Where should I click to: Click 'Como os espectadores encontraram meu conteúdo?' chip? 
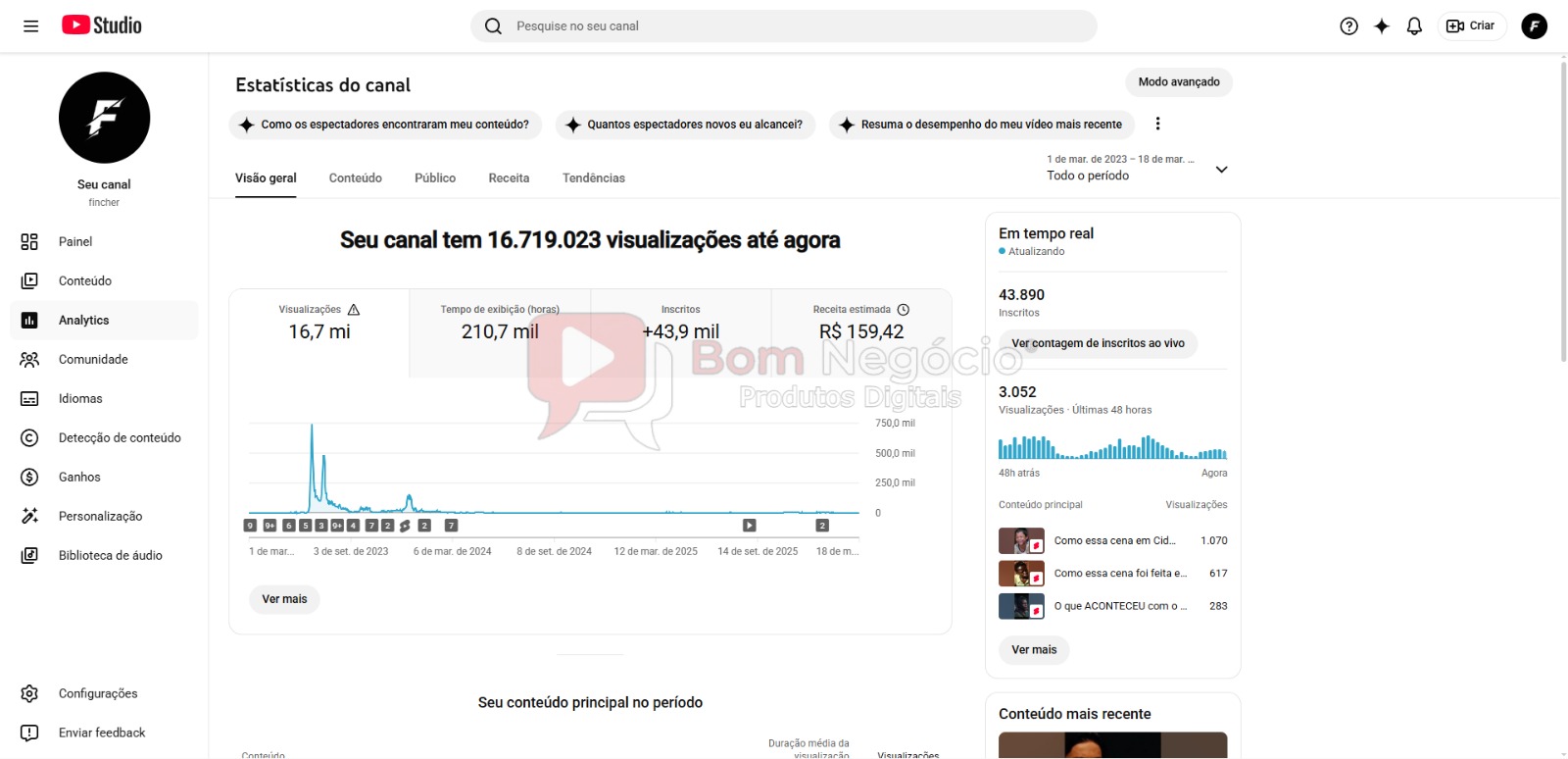point(384,125)
